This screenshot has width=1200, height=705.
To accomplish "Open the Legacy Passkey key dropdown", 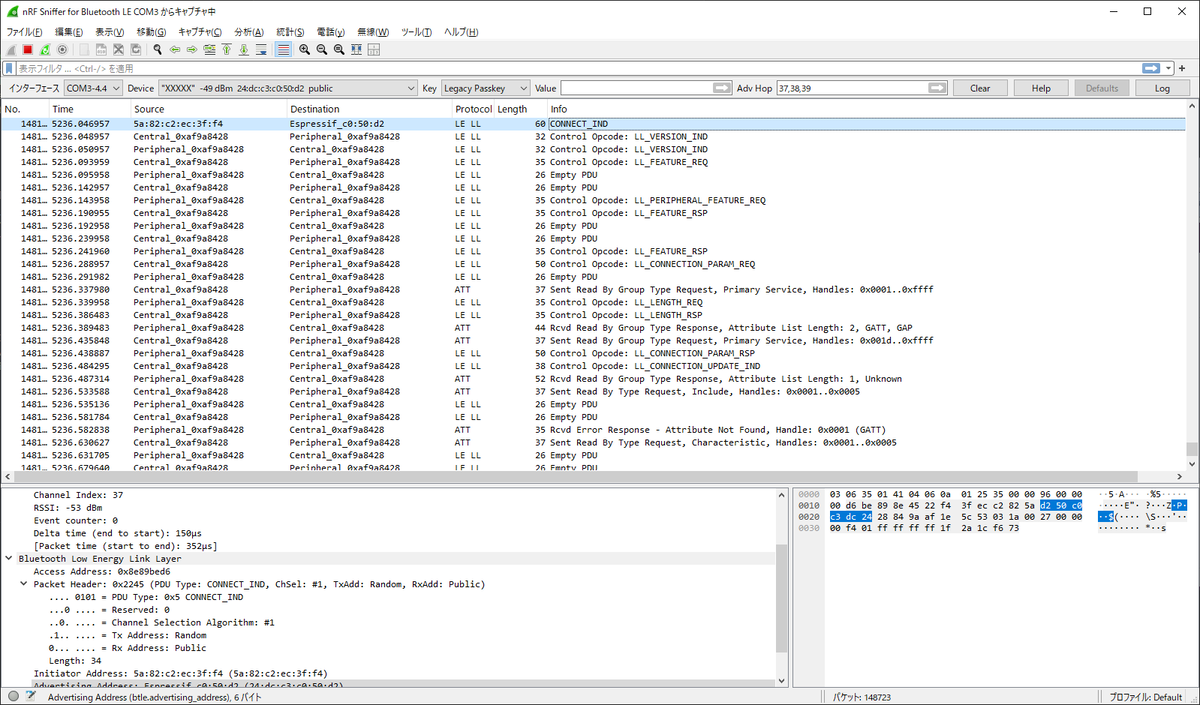I will (486, 88).
